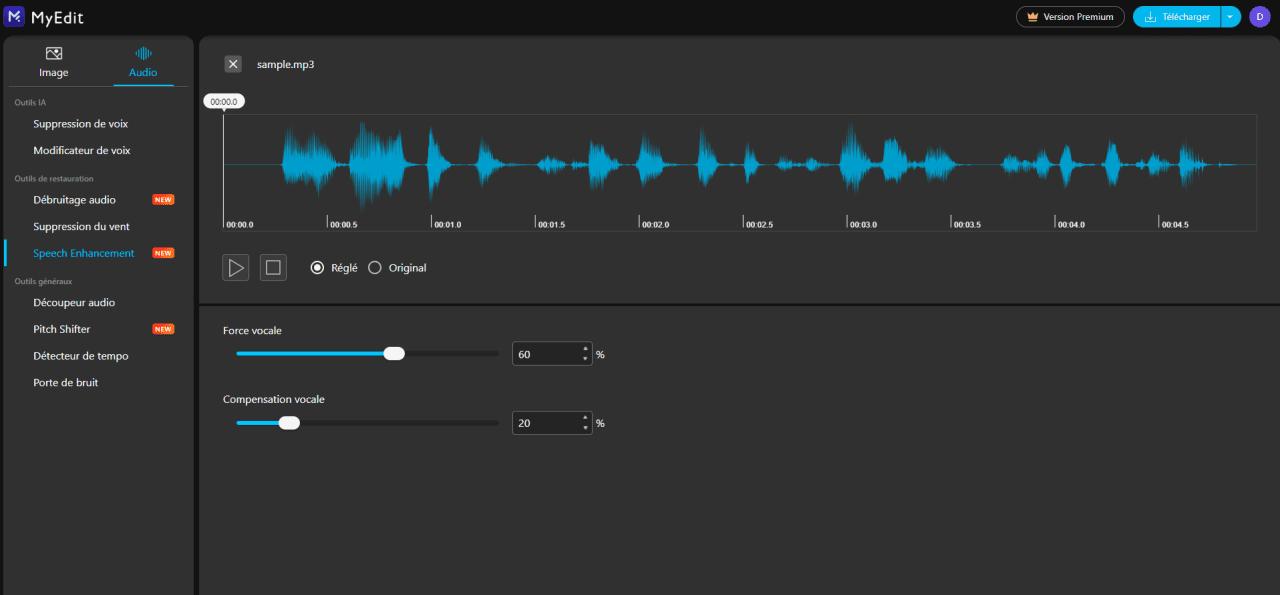Switch to the Audio tab
This screenshot has height=595, width=1280.
tap(142, 61)
